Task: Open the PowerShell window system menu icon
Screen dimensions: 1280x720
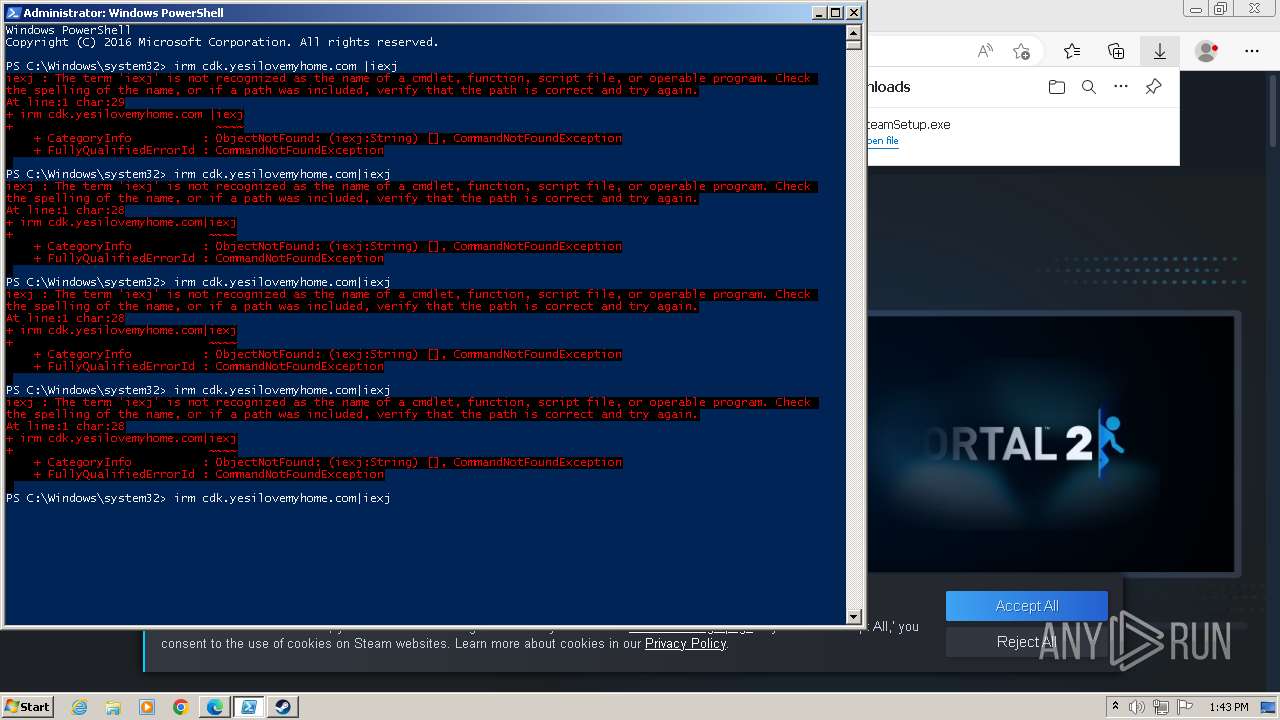Action: pyautogui.click(x=13, y=13)
